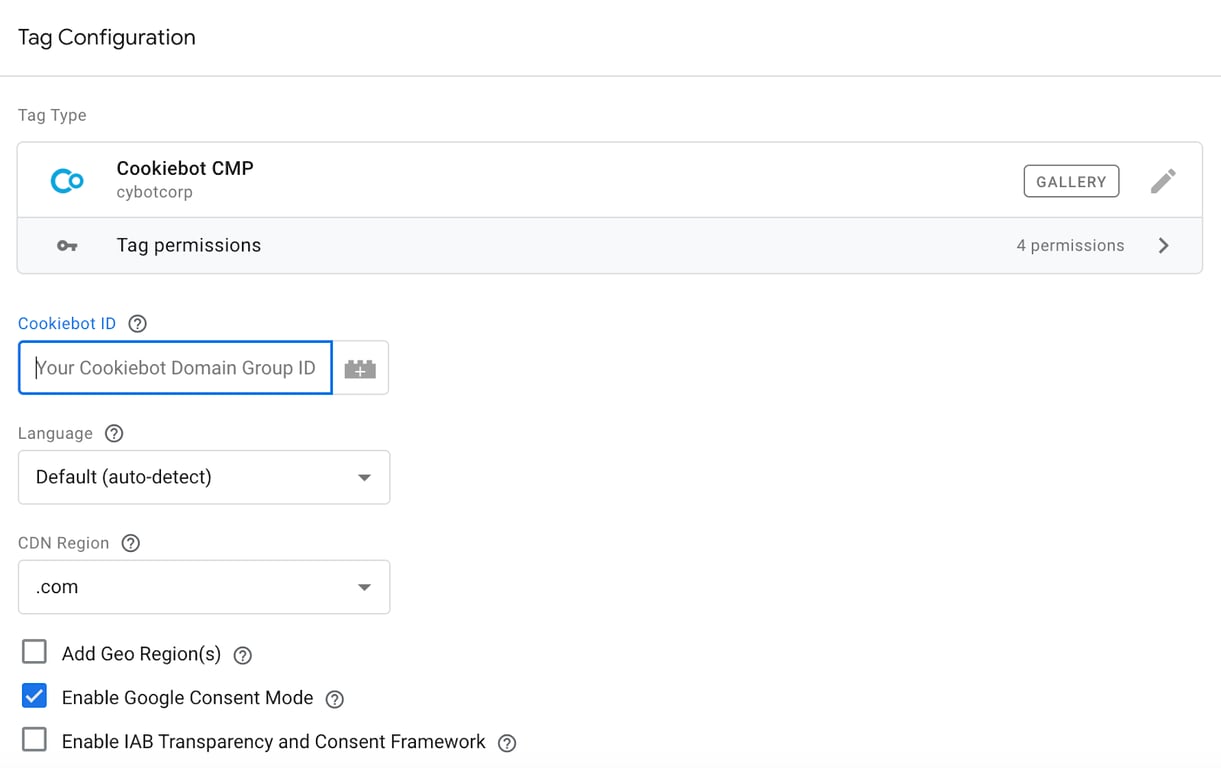Edit tag type with the pencil icon
Viewport: 1221px width, 768px height.
(1163, 181)
